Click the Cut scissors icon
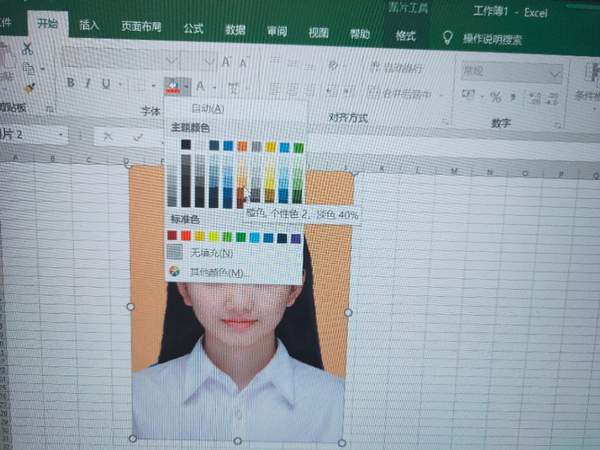This screenshot has width=600, height=450. pyautogui.click(x=27, y=48)
